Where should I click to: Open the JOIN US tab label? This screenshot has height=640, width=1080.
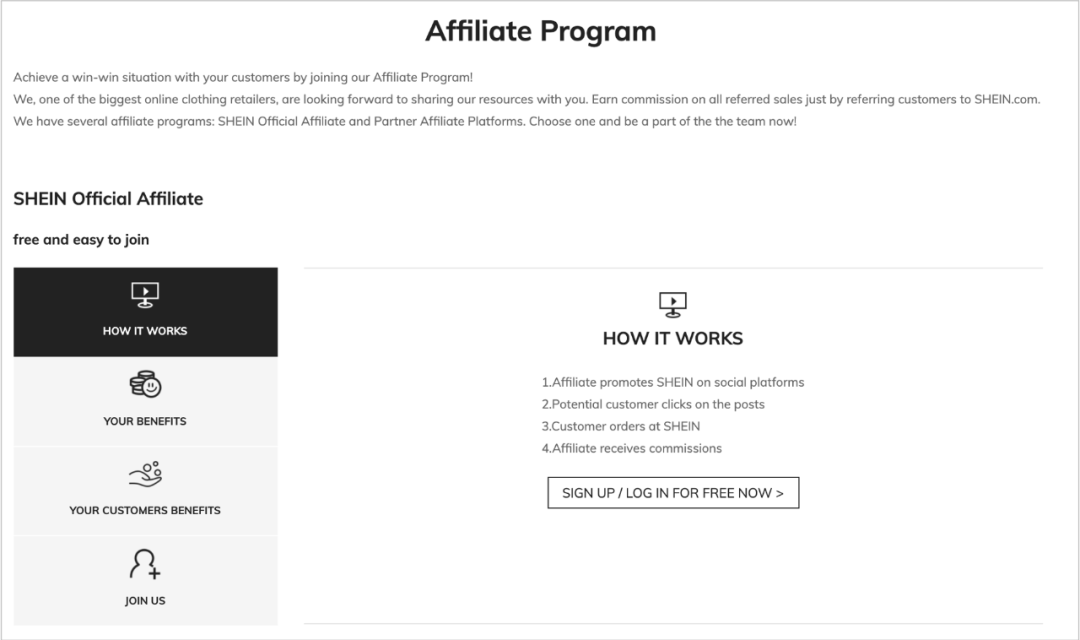point(145,601)
